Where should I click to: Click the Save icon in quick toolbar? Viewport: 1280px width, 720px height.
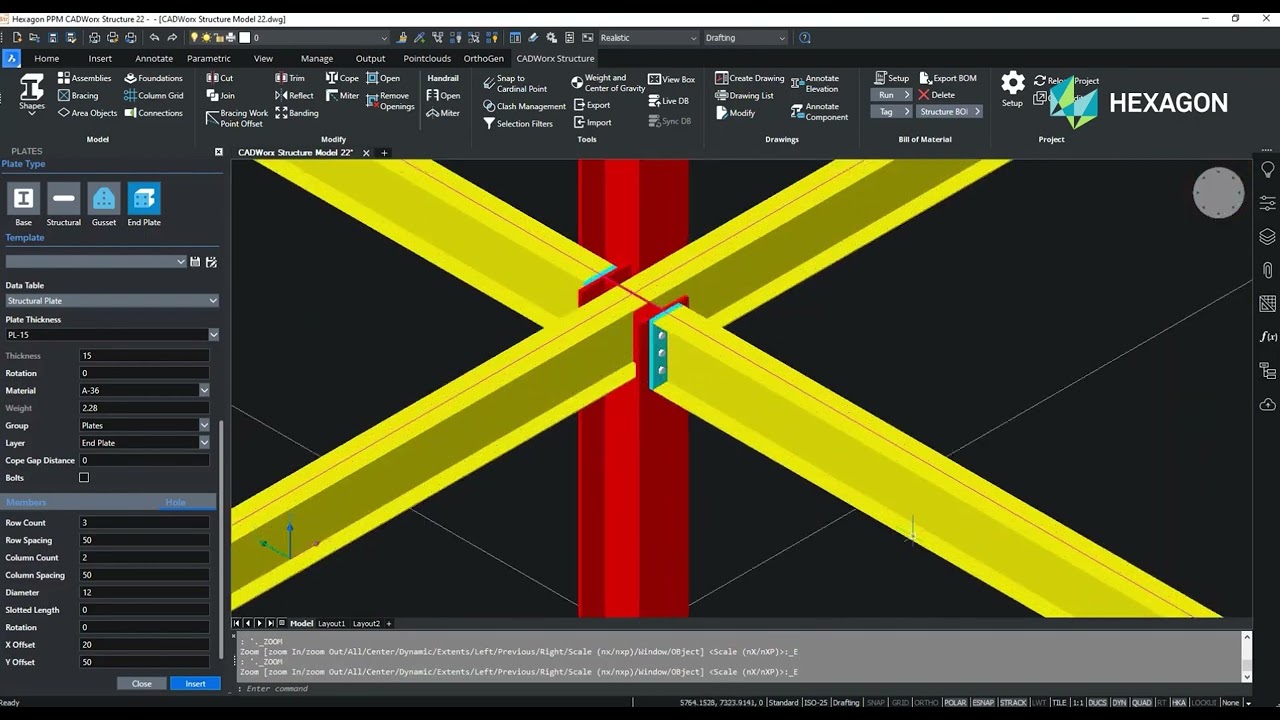52,38
